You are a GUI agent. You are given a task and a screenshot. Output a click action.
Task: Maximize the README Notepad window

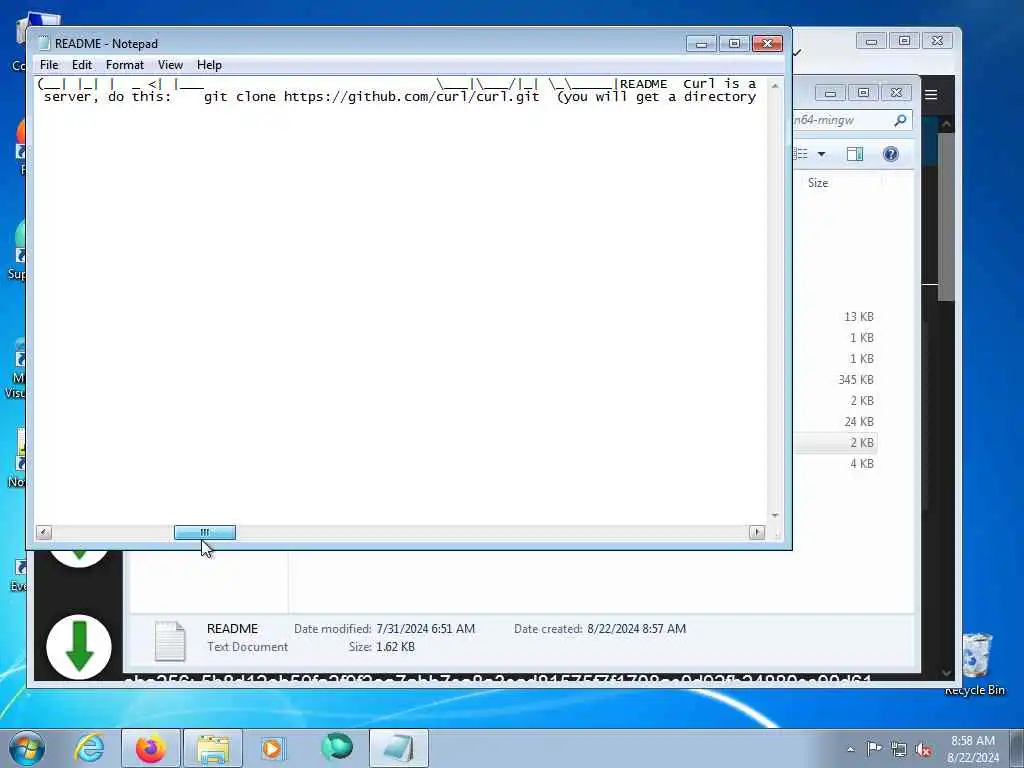(x=734, y=44)
